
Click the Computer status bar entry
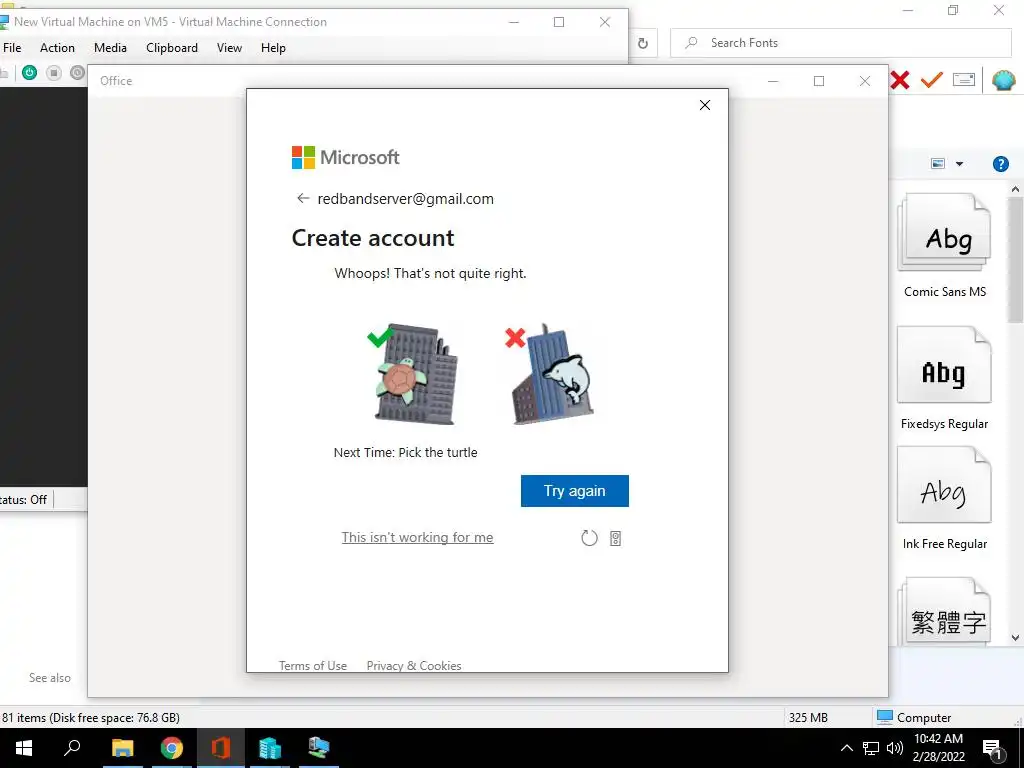[x=914, y=717]
